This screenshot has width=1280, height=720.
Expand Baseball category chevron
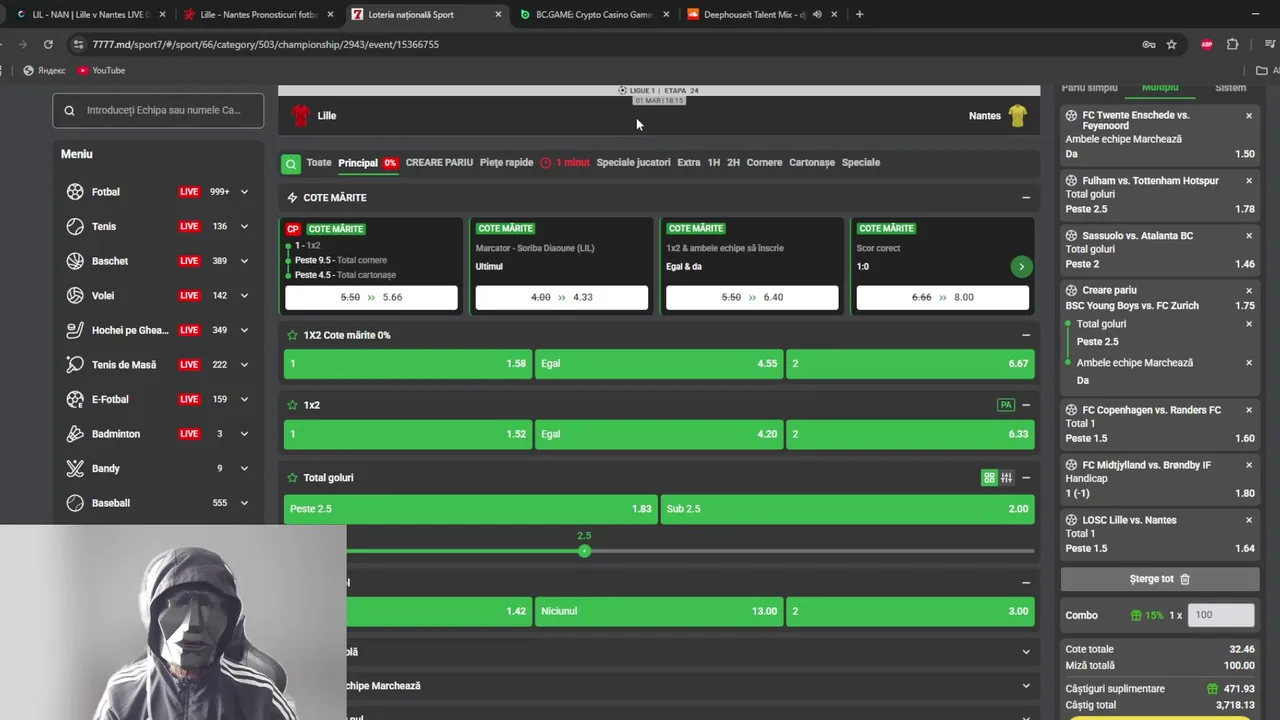[x=244, y=503]
